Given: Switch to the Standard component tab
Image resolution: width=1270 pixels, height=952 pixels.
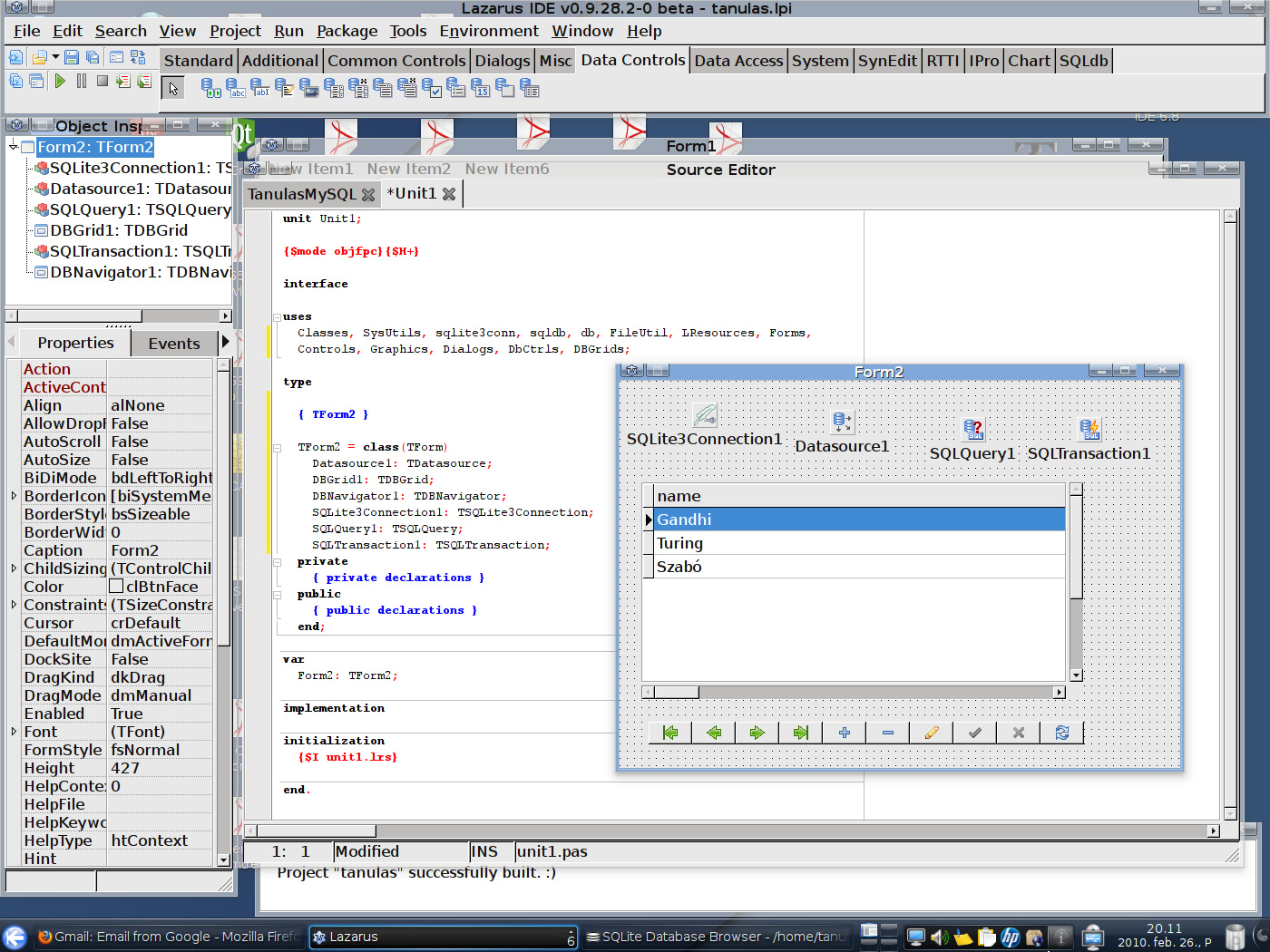Looking at the screenshot, I should [199, 61].
